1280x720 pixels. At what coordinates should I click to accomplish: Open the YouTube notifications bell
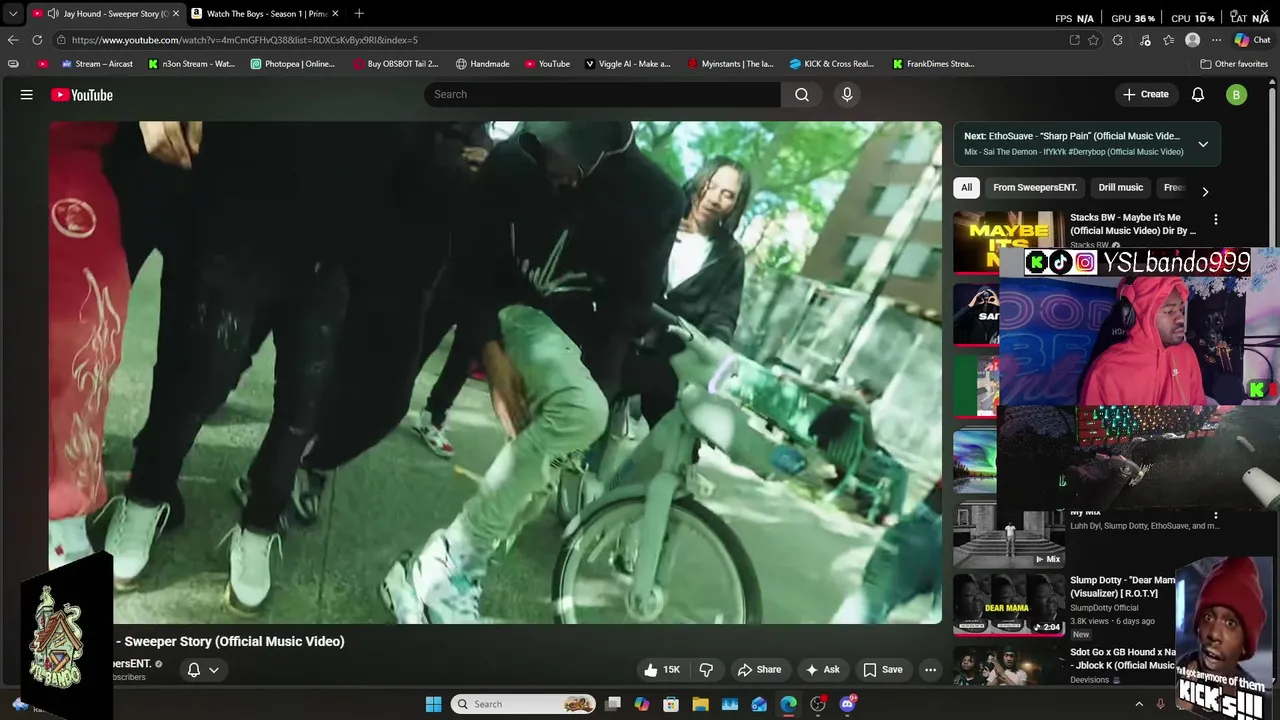(x=1198, y=94)
